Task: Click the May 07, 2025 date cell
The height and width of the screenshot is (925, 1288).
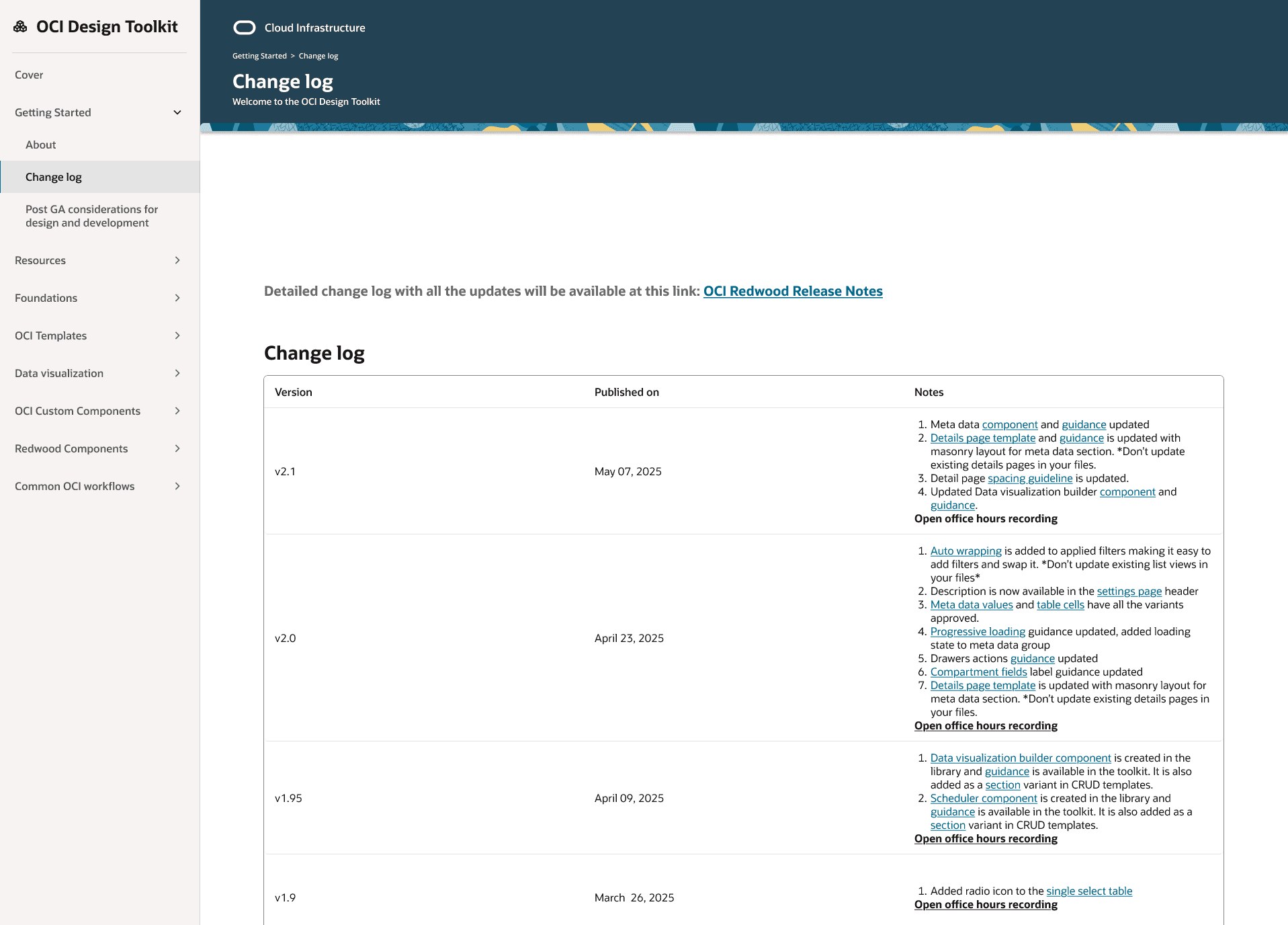Action: click(x=628, y=471)
